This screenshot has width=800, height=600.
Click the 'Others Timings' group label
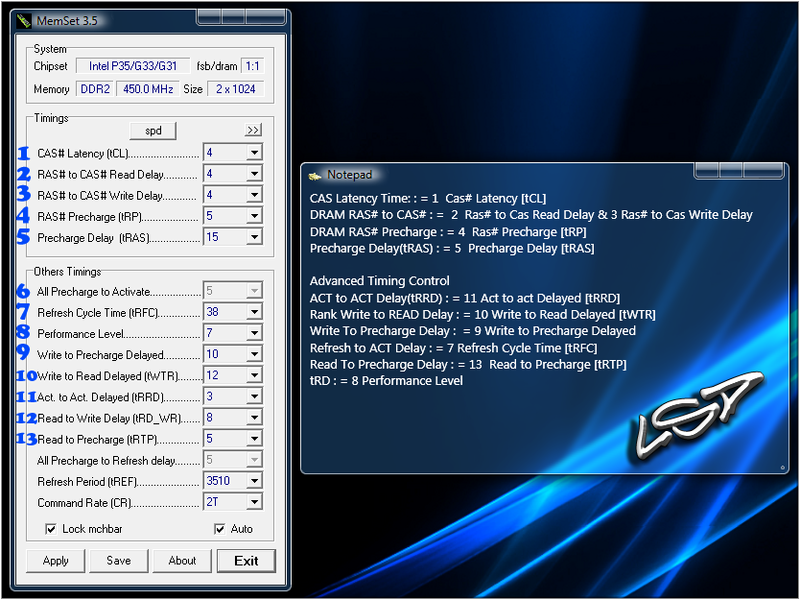[67, 271]
